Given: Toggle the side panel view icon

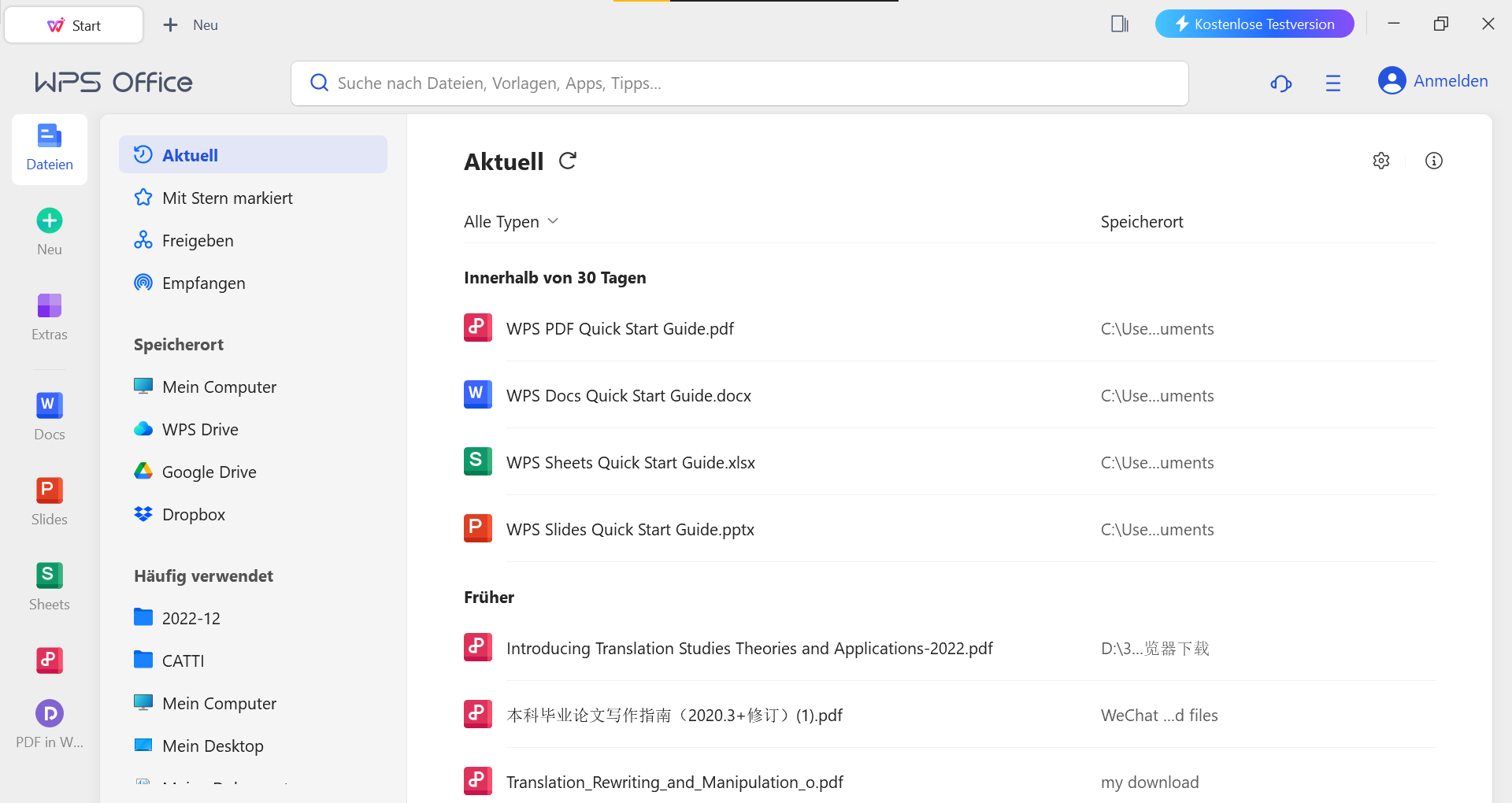Looking at the screenshot, I should (1119, 24).
